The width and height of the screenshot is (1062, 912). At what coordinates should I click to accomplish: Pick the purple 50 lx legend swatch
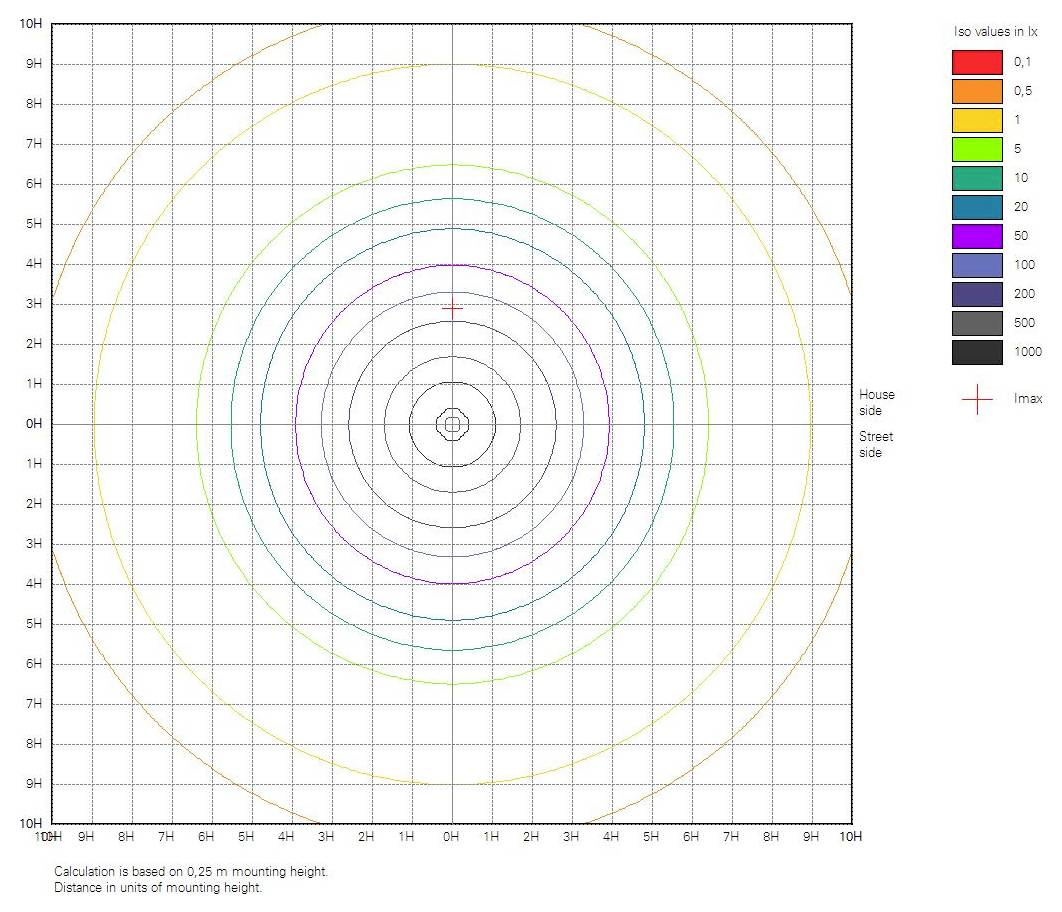(977, 236)
